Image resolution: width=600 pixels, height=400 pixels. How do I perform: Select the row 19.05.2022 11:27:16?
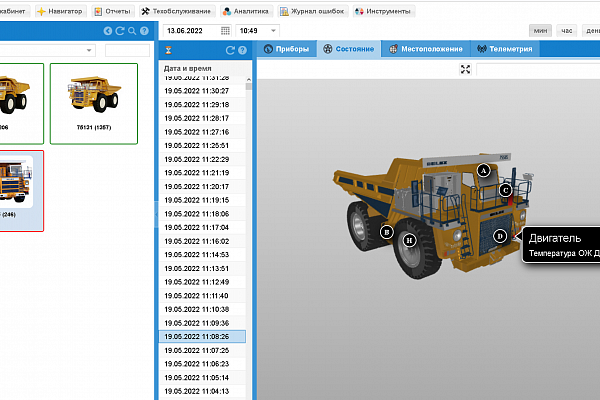point(202,132)
